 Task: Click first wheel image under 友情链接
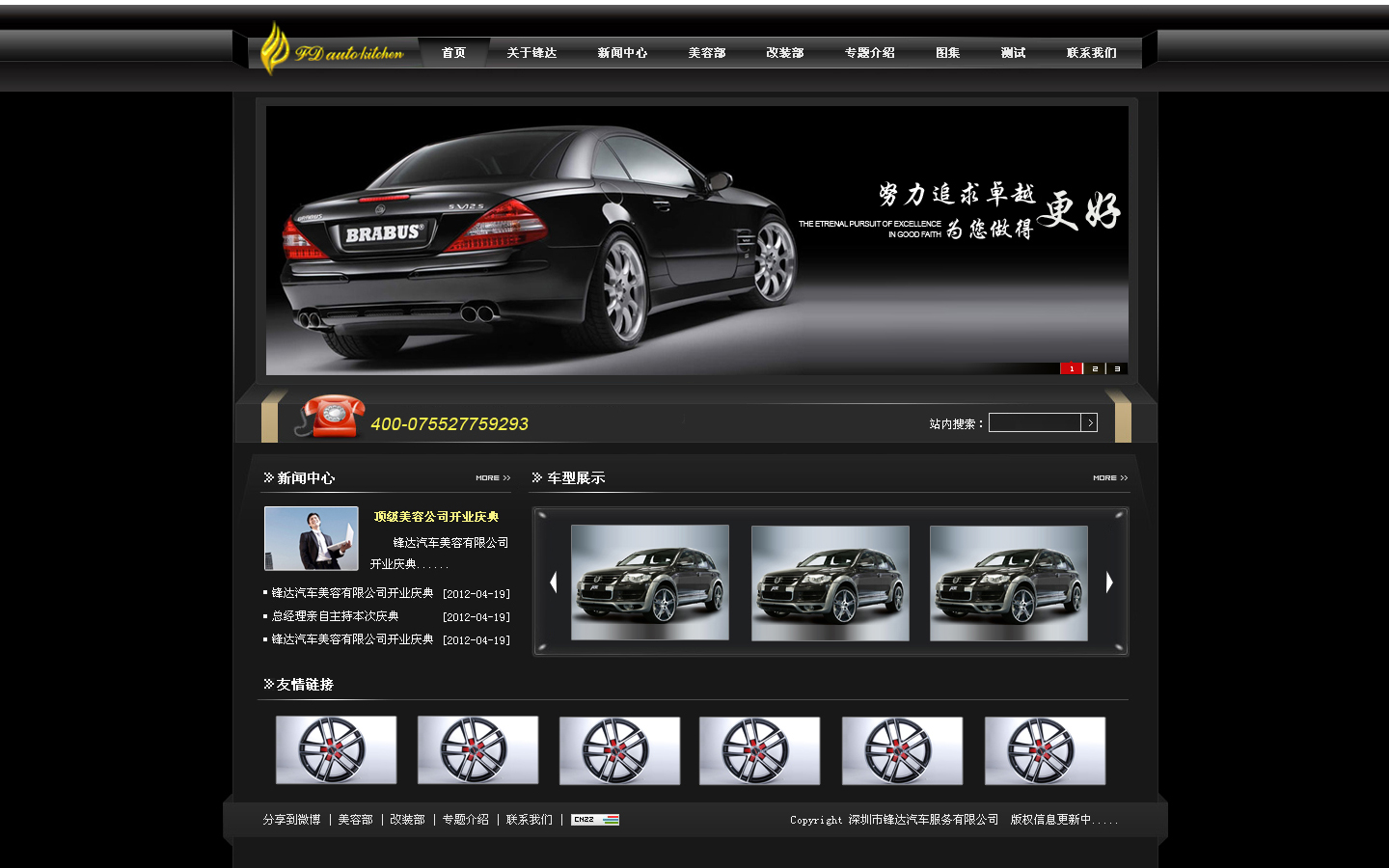click(336, 750)
